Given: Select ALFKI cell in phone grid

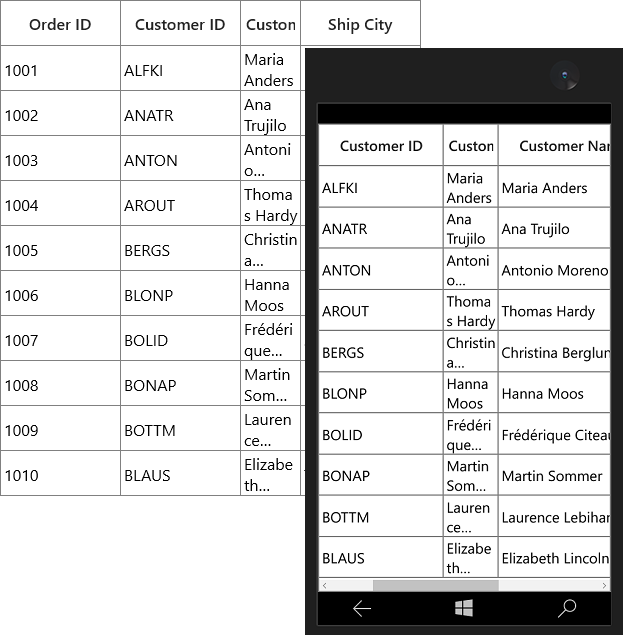Looking at the screenshot, I should 381,186.
